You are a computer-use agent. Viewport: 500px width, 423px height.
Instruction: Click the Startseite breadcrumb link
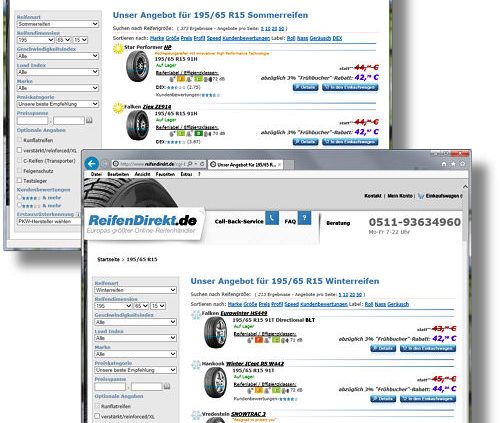click(108, 259)
